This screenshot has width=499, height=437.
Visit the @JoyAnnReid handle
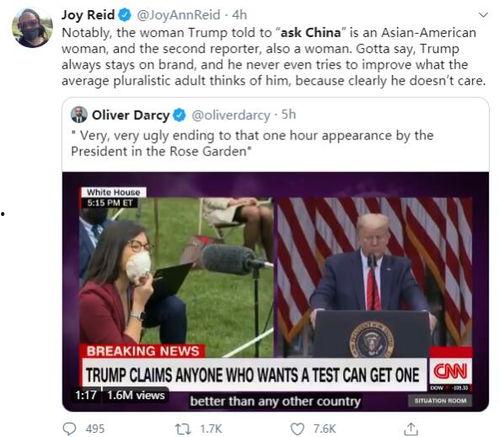pyautogui.click(x=178, y=15)
